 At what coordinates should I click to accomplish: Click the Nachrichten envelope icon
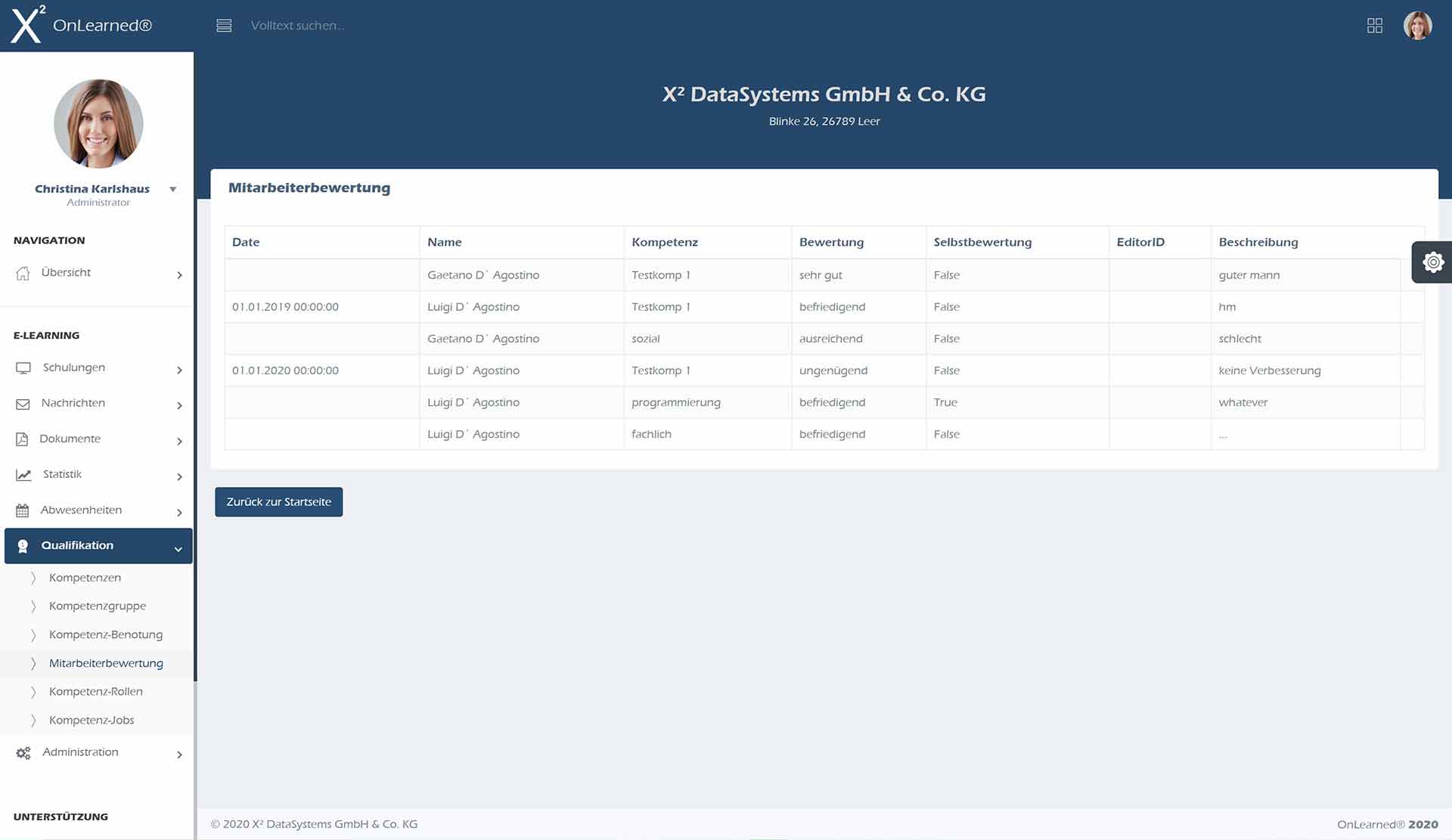coord(23,404)
